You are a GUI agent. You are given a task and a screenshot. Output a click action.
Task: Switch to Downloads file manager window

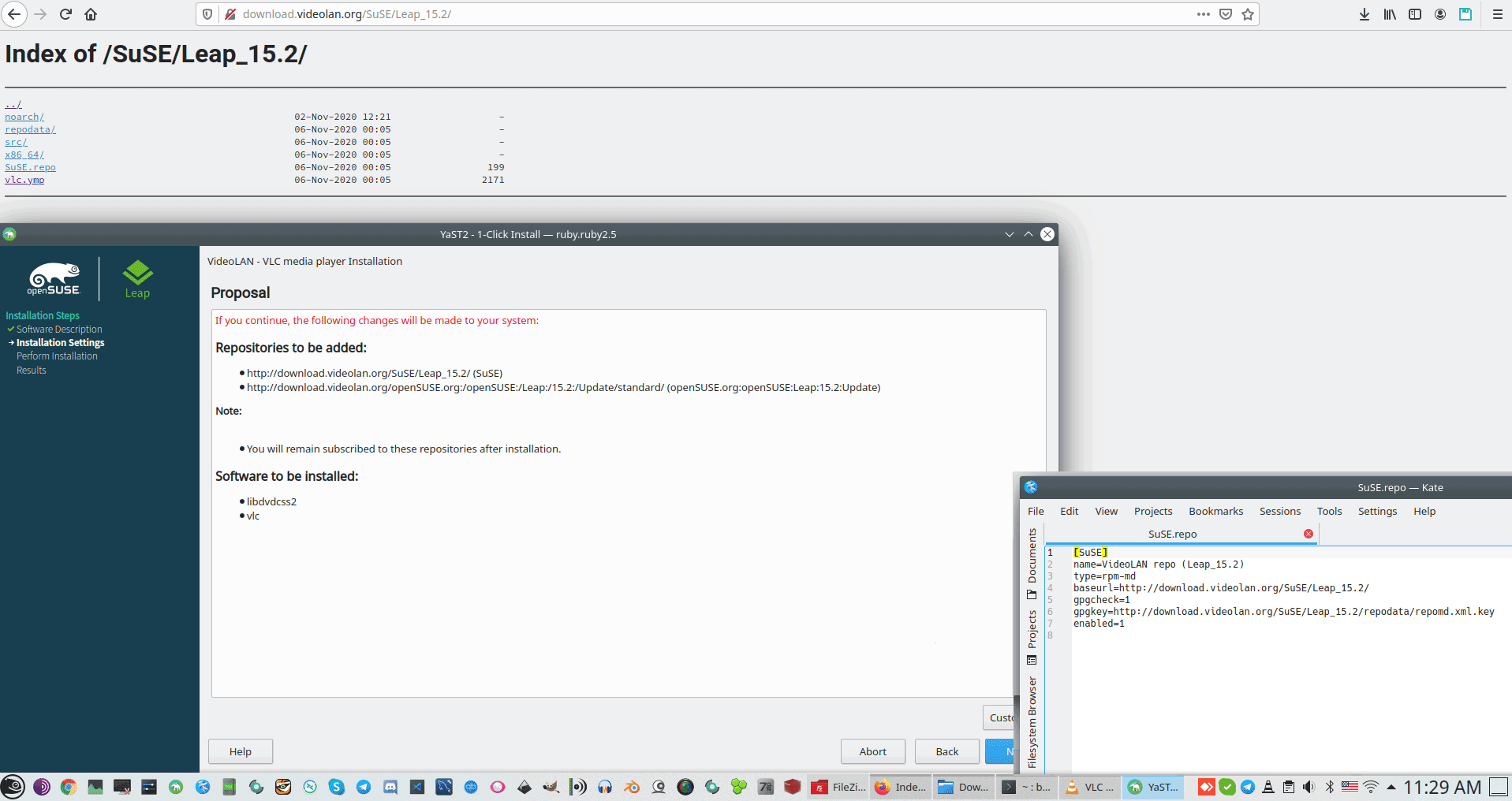[963, 787]
